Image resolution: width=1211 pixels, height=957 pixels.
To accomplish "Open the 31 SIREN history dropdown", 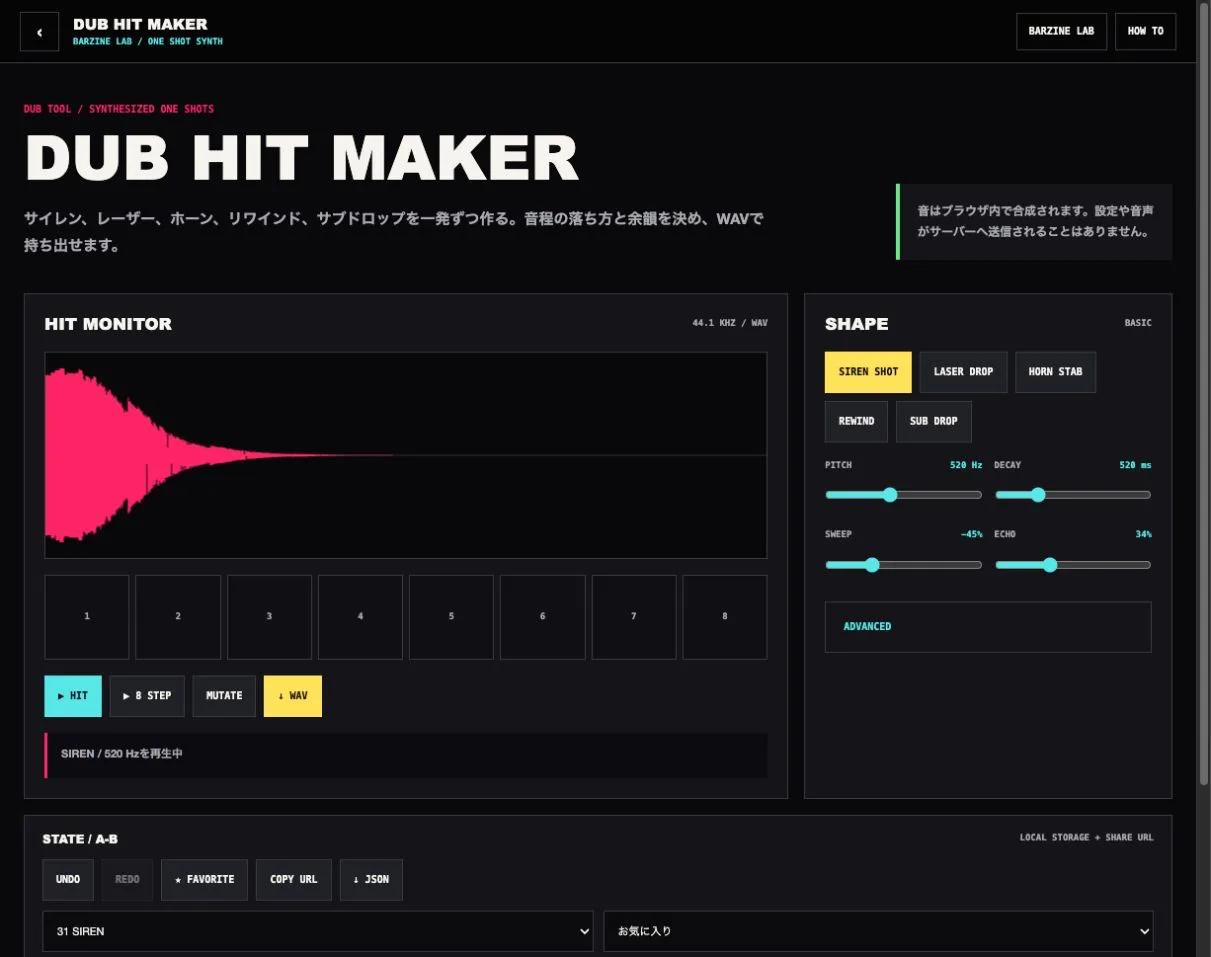I will (318, 931).
